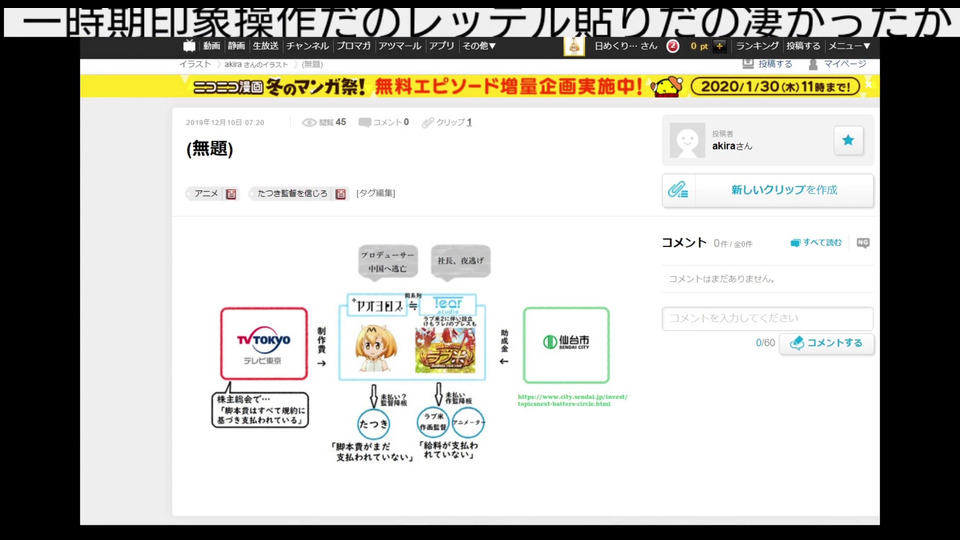The height and width of the screenshot is (540, 960).
Task: Open the 静画 menu item
Action: [x=236, y=46]
